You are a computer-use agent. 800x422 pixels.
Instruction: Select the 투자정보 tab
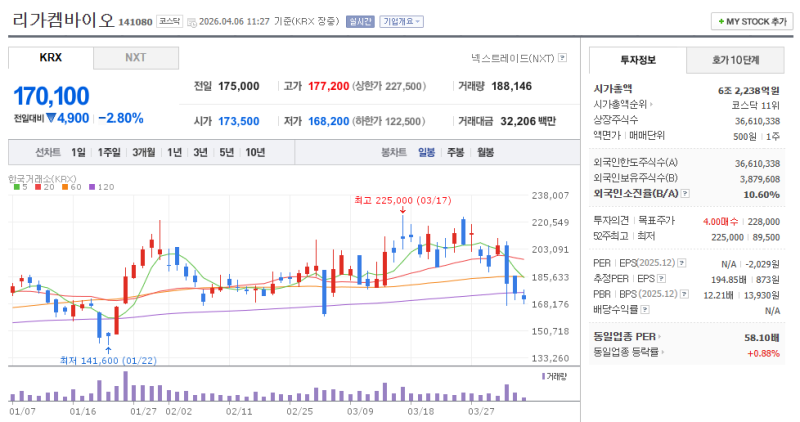click(x=638, y=60)
